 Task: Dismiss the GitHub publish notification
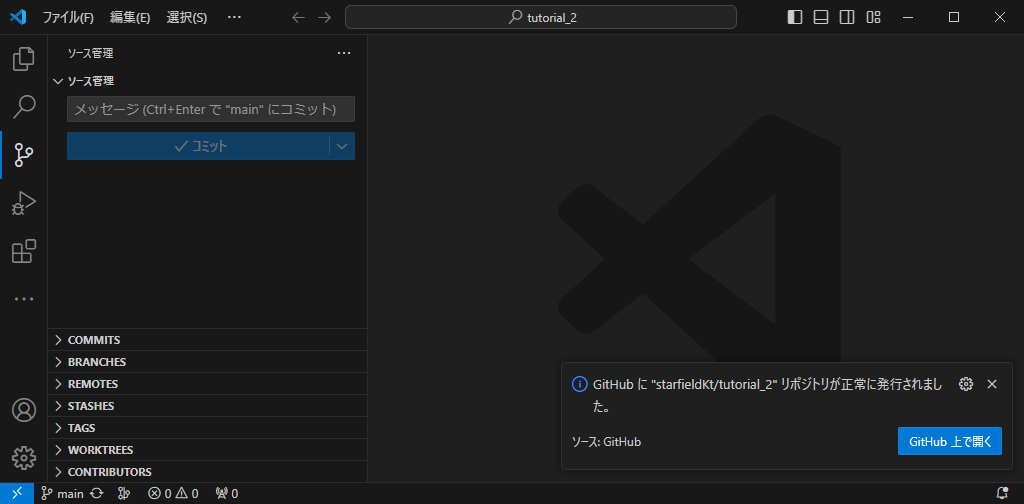[x=992, y=384]
